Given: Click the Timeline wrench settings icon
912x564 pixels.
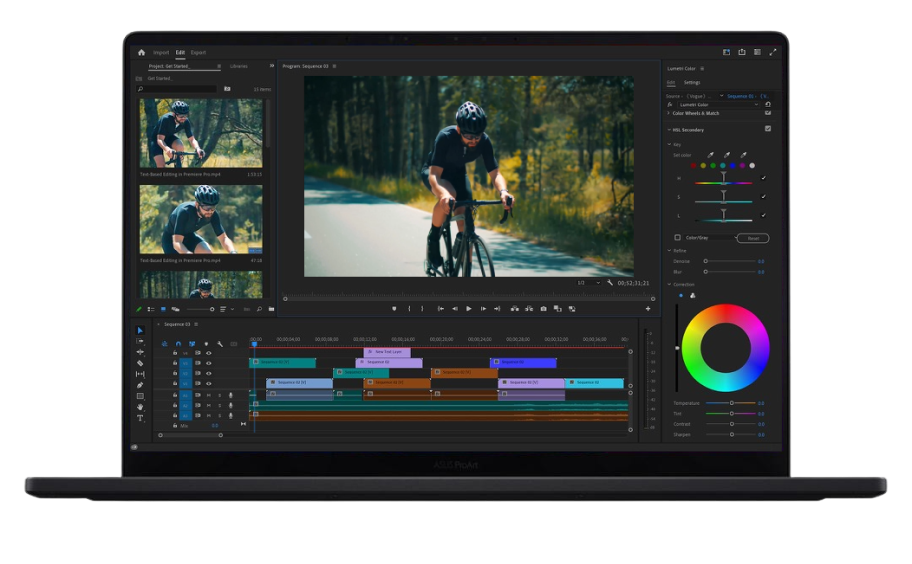Looking at the screenshot, I should pyautogui.click(x=220, y=343).
